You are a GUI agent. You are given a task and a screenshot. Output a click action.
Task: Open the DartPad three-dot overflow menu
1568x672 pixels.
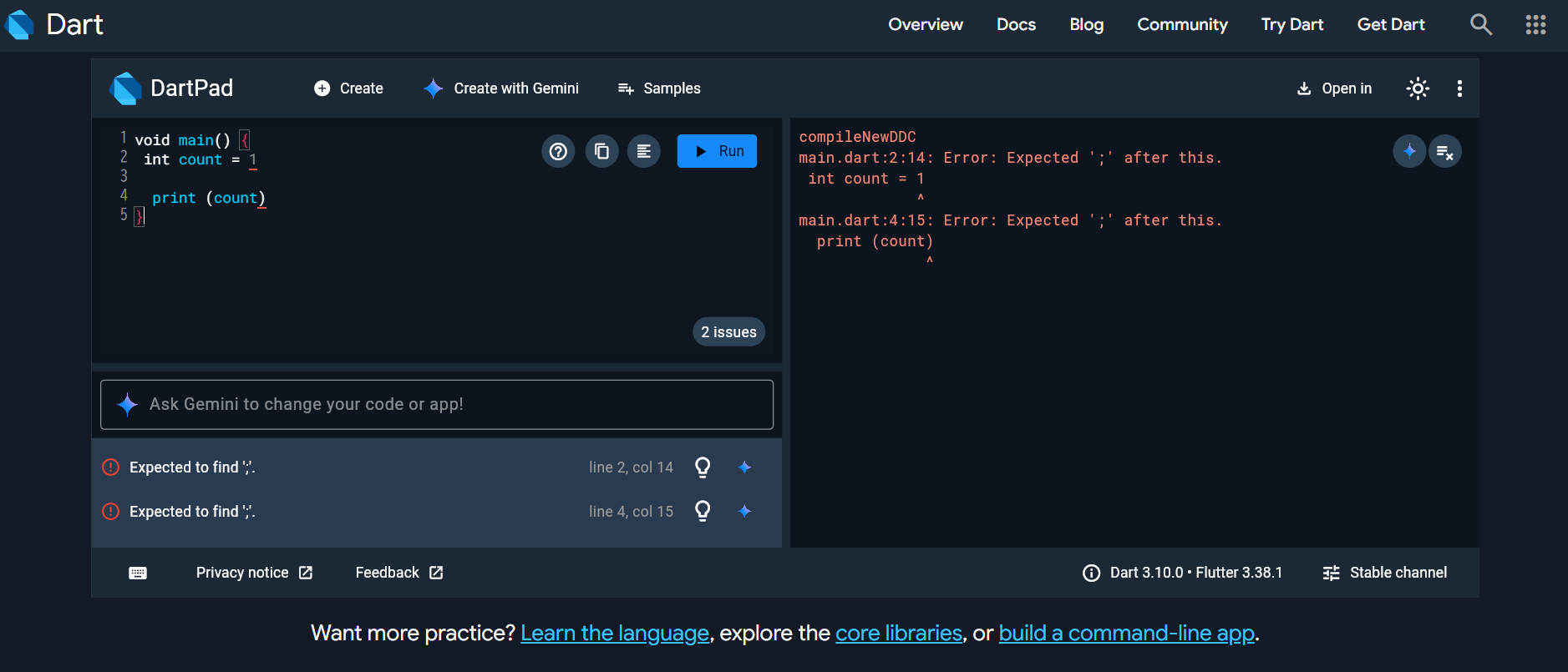[1459, 88]
